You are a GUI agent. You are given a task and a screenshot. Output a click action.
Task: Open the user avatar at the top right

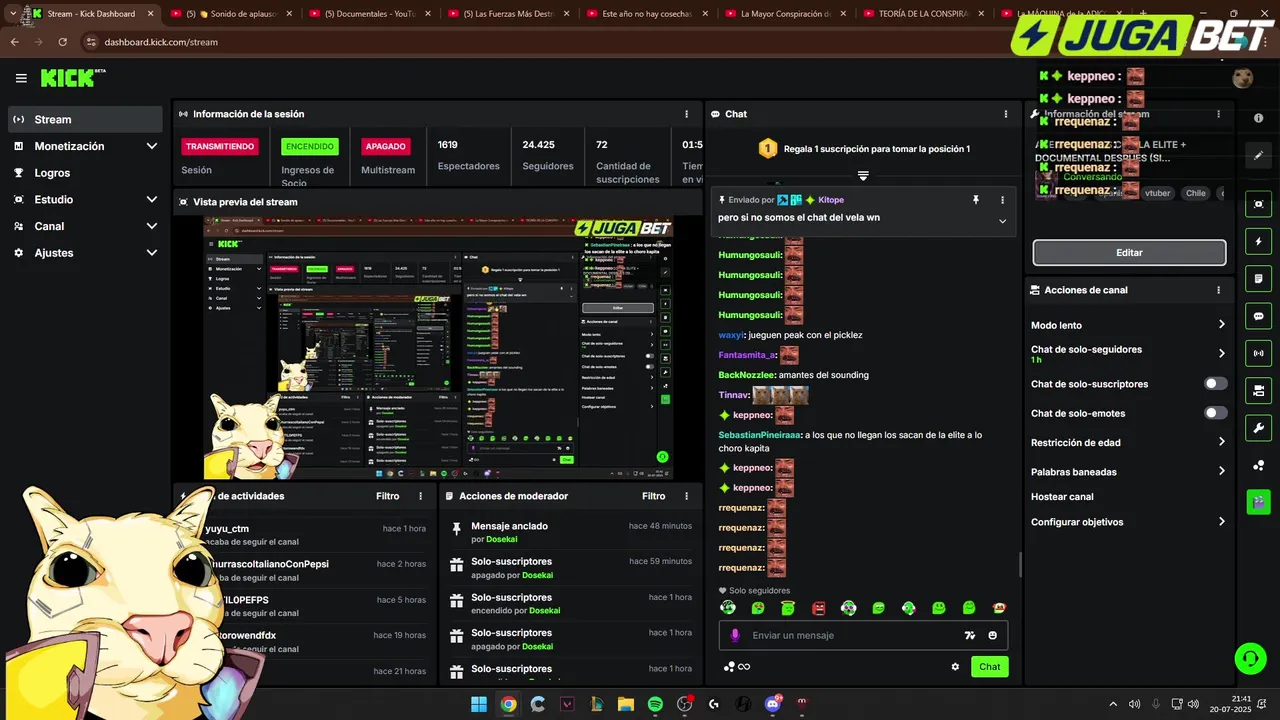[x=1242, y=78]
